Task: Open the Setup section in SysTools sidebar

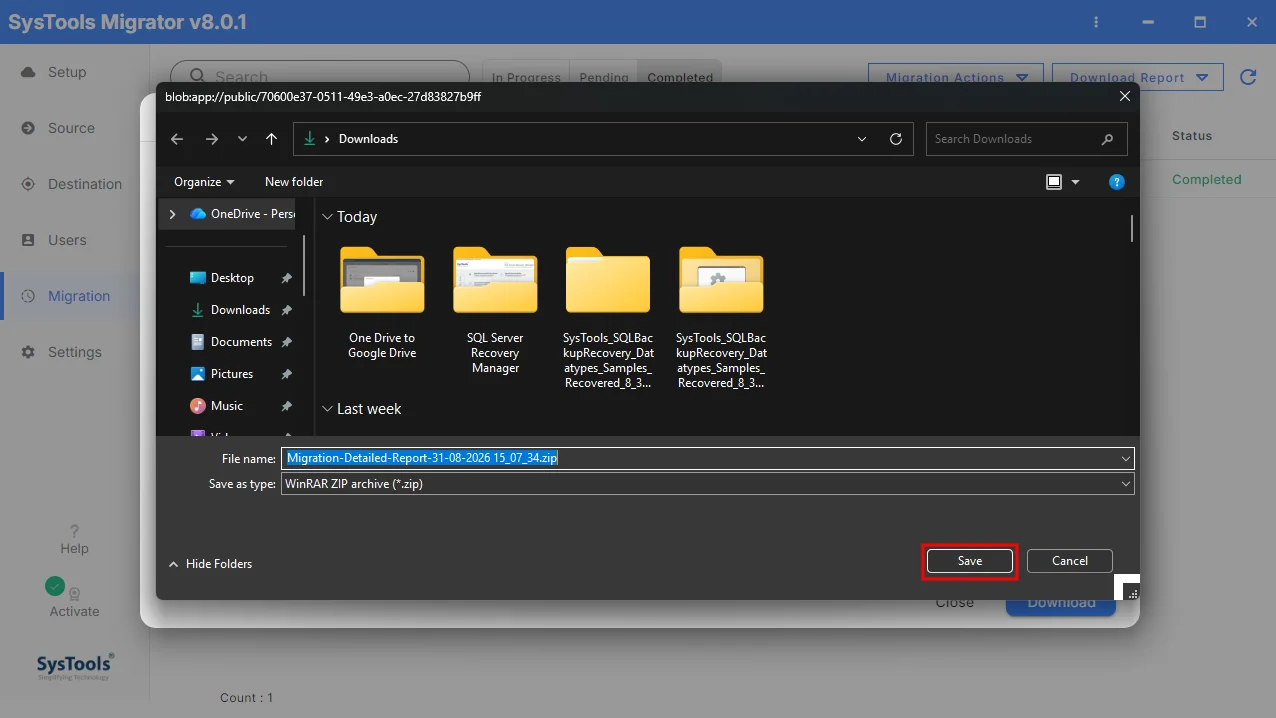Action: tap(55, 72)
